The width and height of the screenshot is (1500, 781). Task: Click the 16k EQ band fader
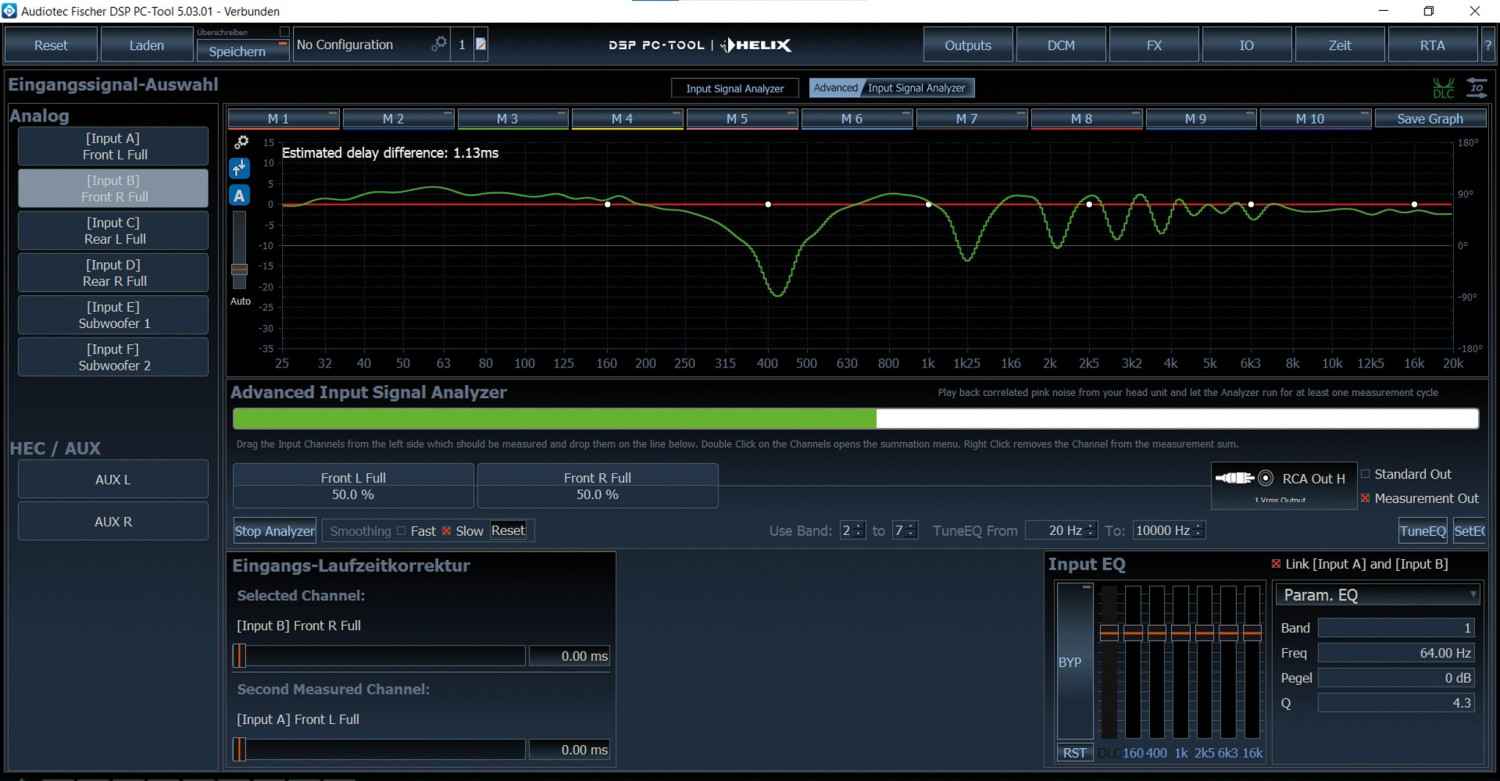point(1252,633)
